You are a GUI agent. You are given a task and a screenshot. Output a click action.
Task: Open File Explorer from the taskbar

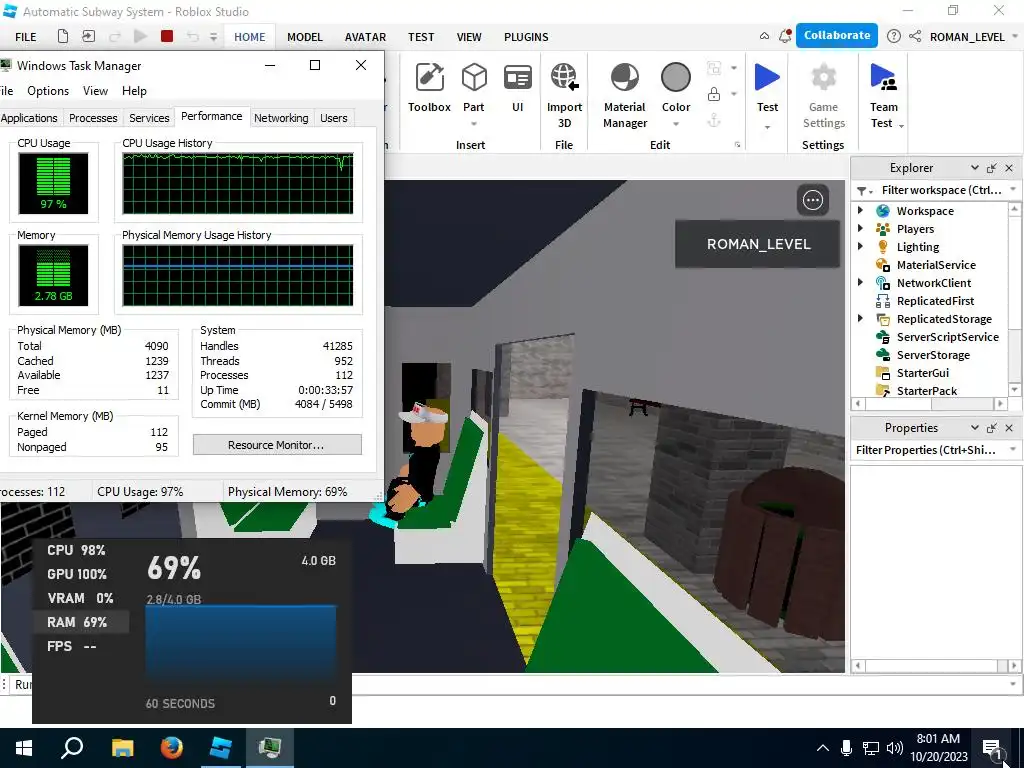tap(122, 747)
